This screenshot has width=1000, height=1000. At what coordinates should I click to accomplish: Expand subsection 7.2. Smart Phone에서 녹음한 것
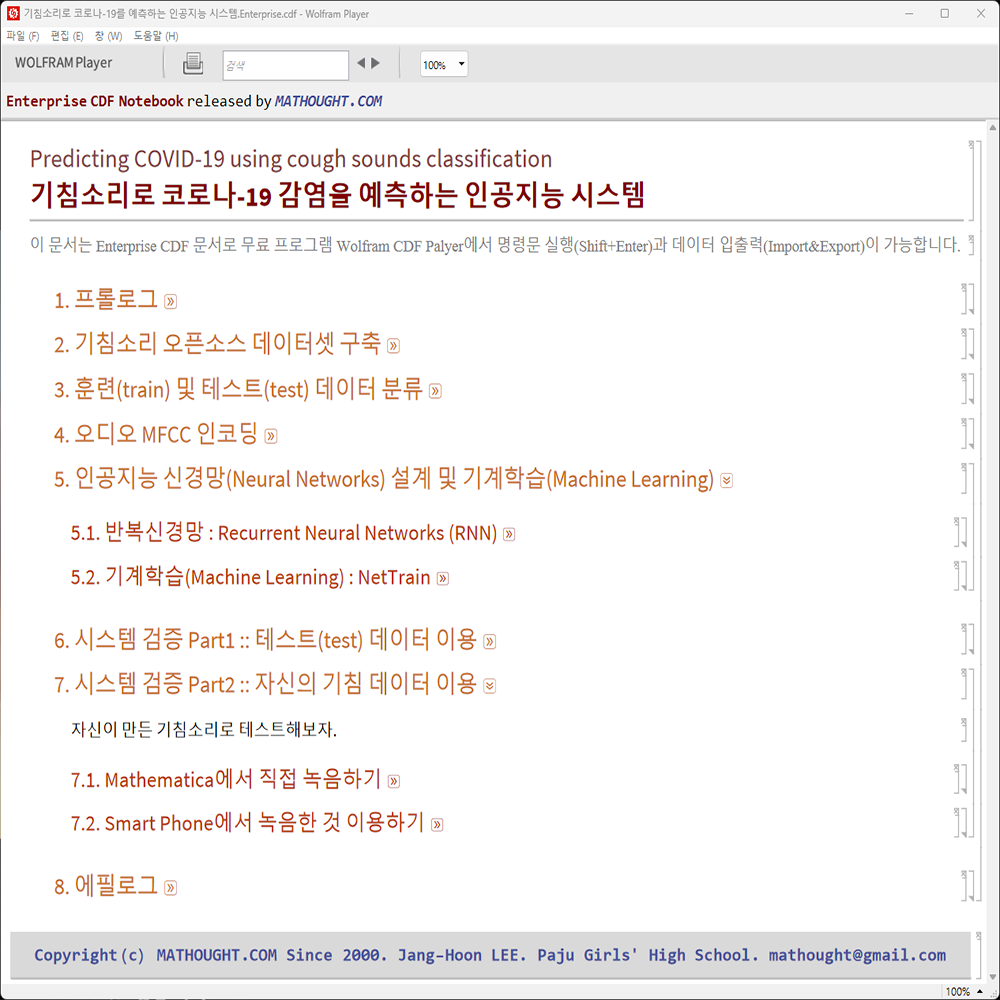tap(437, 825)
